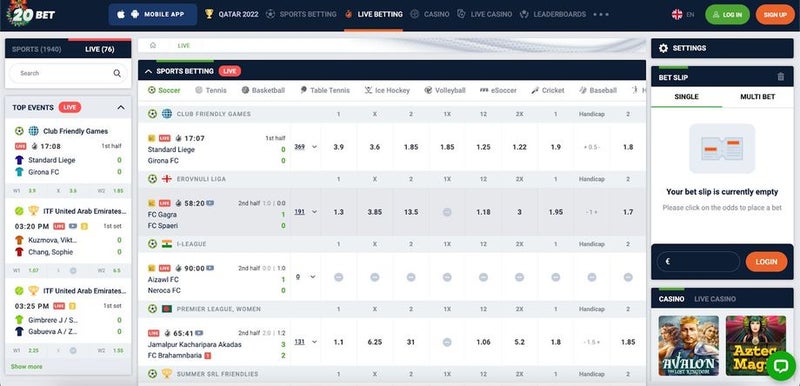Open Live Casino from top navigation
800x386 pixels.
click(x=485, y=14)
